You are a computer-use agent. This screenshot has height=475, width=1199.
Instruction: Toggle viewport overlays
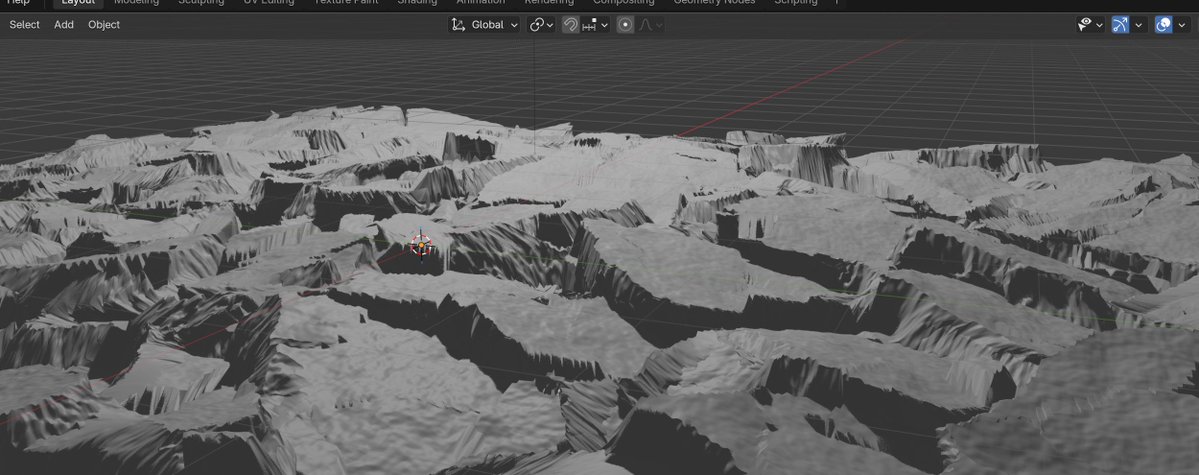pos(1163,24)
